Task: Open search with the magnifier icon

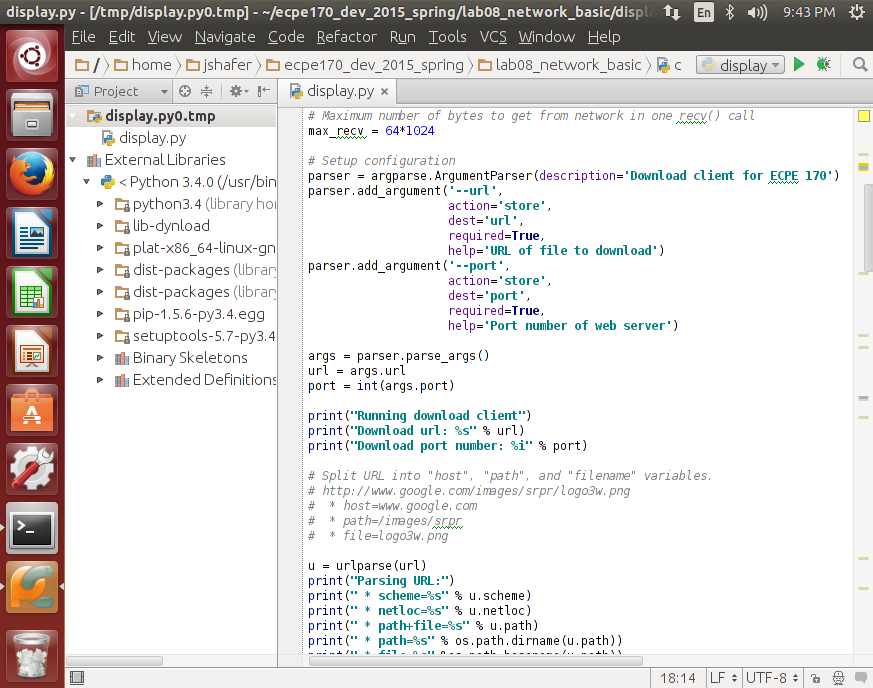Action: tap(858, 63)
